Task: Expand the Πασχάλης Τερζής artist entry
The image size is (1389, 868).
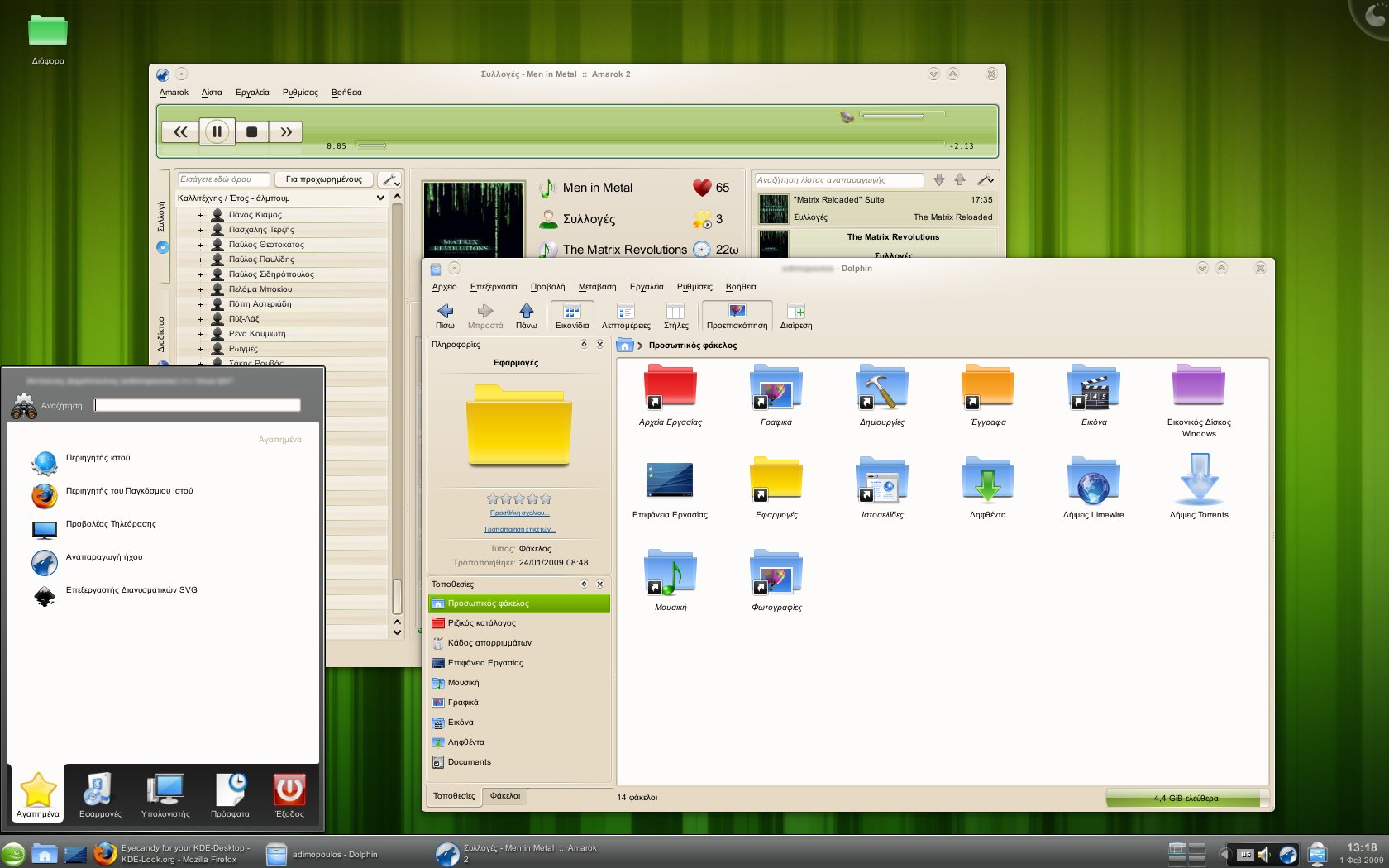Action: click(200, 230)
